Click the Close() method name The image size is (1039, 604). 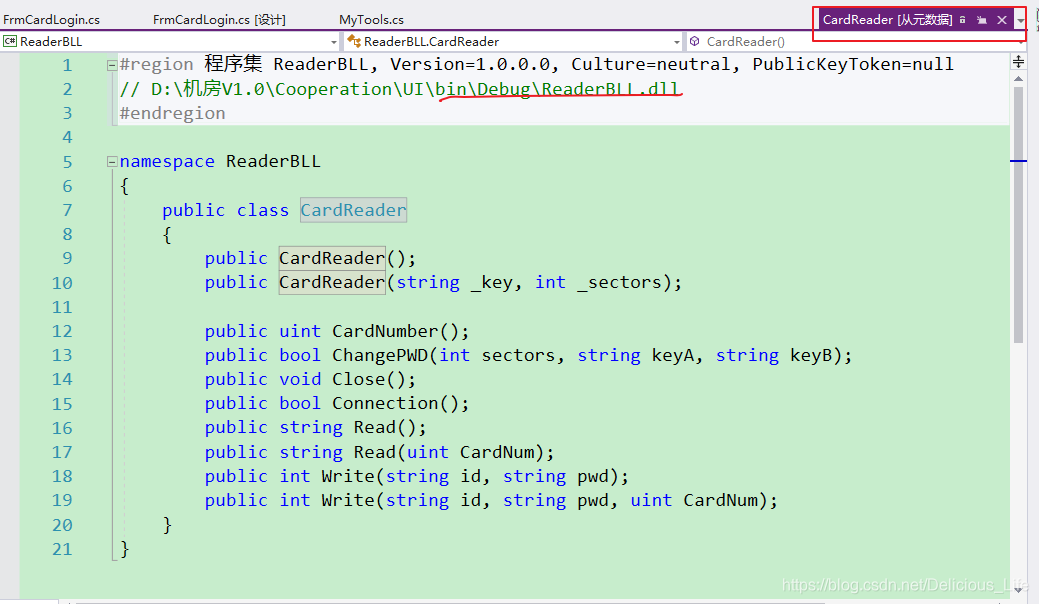[x=358, y=379]
